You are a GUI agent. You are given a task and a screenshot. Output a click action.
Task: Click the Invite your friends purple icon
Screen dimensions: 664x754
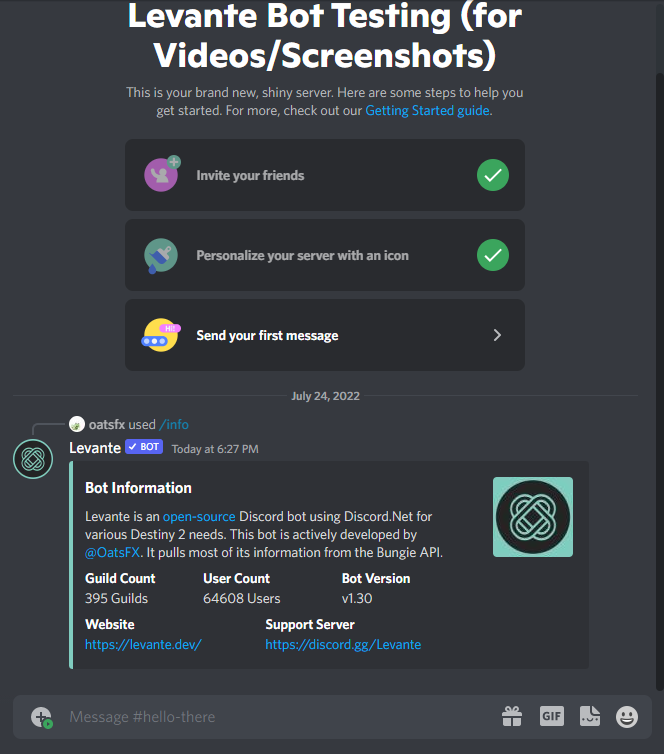[x=162, y=174]
